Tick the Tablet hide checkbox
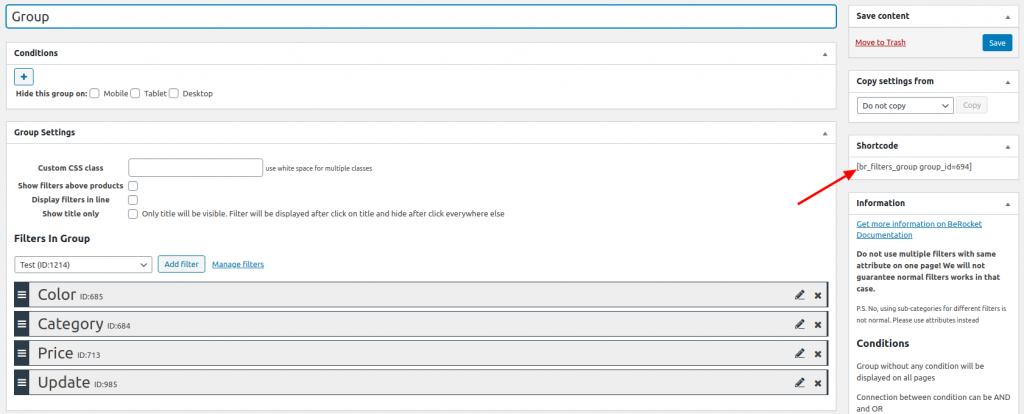 click(135, 94)
